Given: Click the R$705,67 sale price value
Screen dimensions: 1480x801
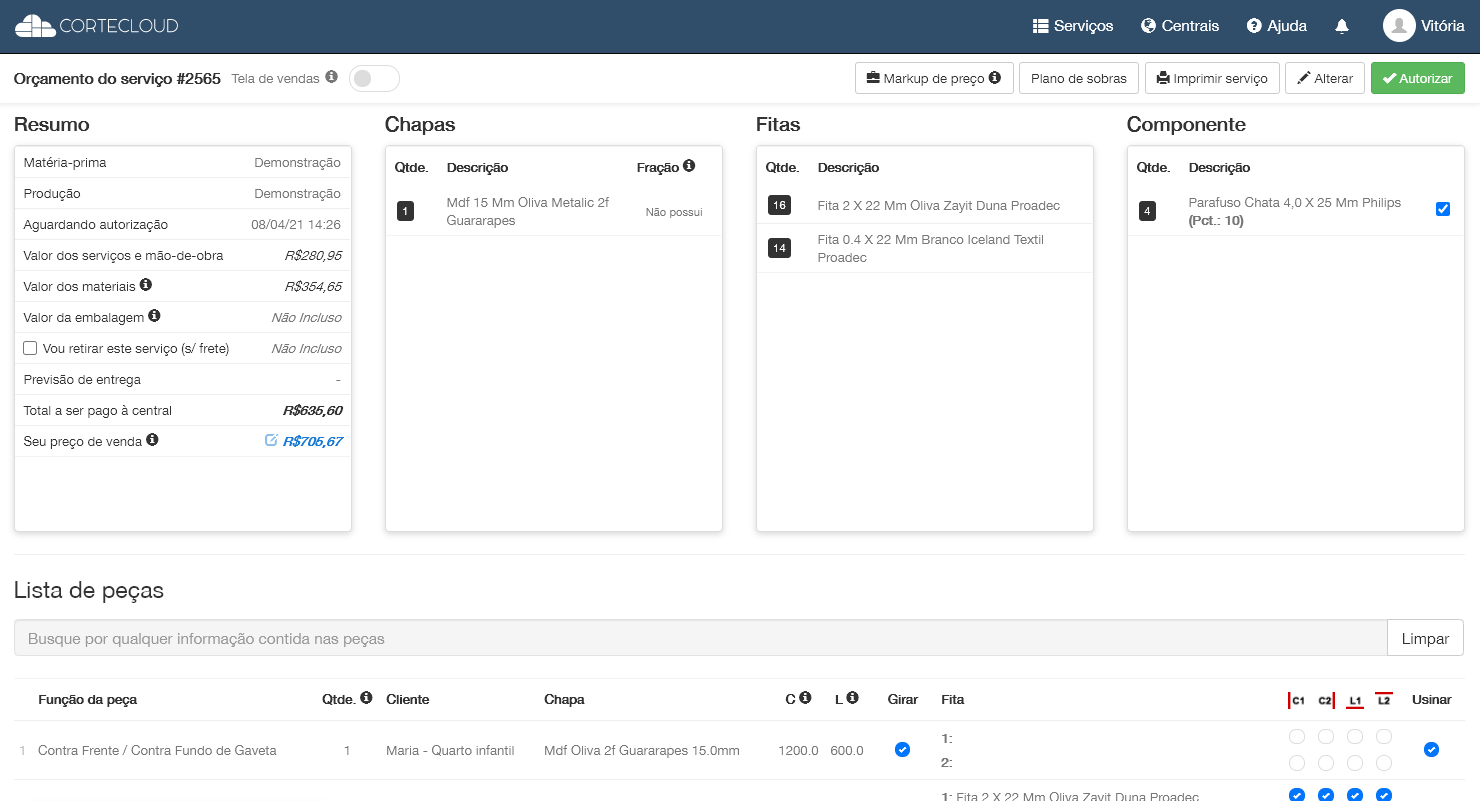Looking at the screenshot, I should coord(312,441).
